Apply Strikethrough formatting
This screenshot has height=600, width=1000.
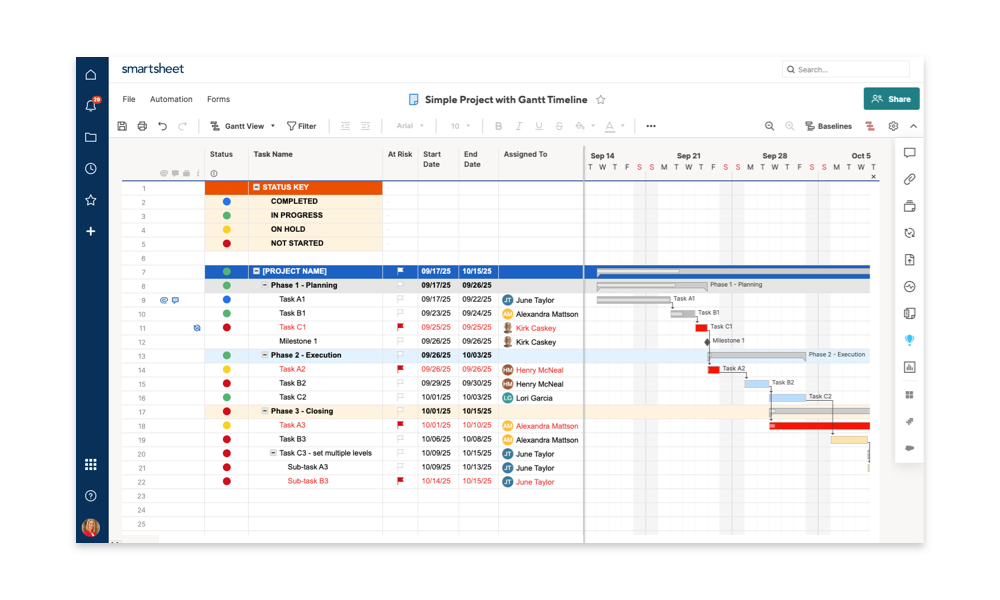(x=559, y=126)
